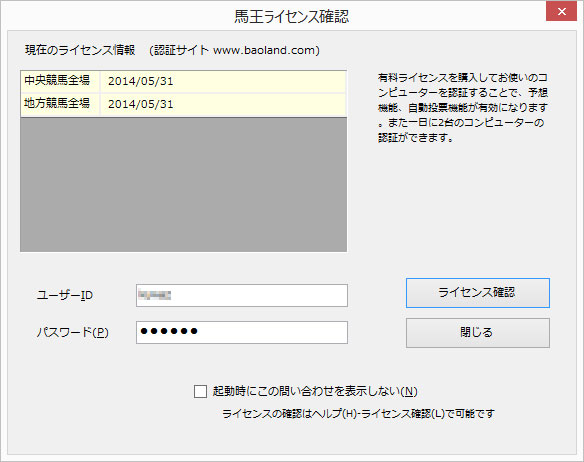584x462 pixels.
Task: Click the ライセンスの確認はヘルプ(H) note text
Action: point(358,414)
